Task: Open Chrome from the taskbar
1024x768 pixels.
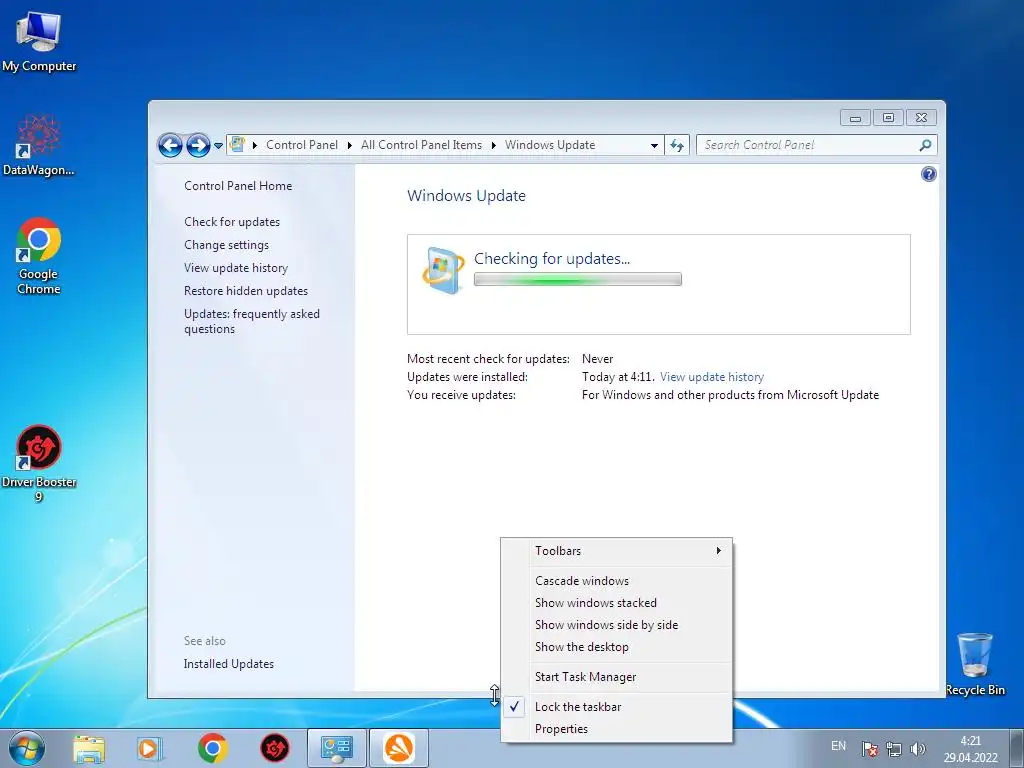Action: 212,748
